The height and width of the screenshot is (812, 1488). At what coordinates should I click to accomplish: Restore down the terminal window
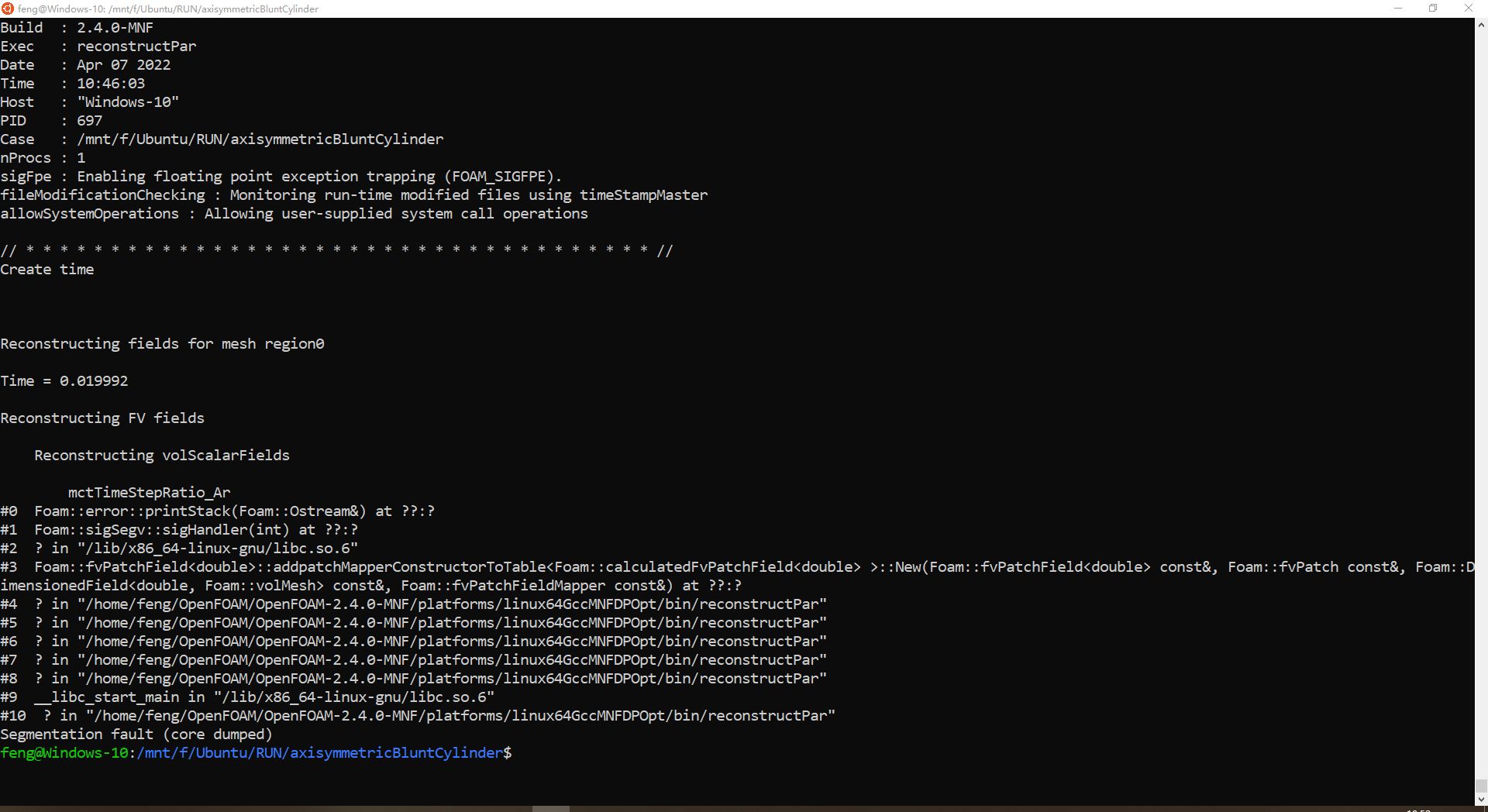(x=1433, y=9)
